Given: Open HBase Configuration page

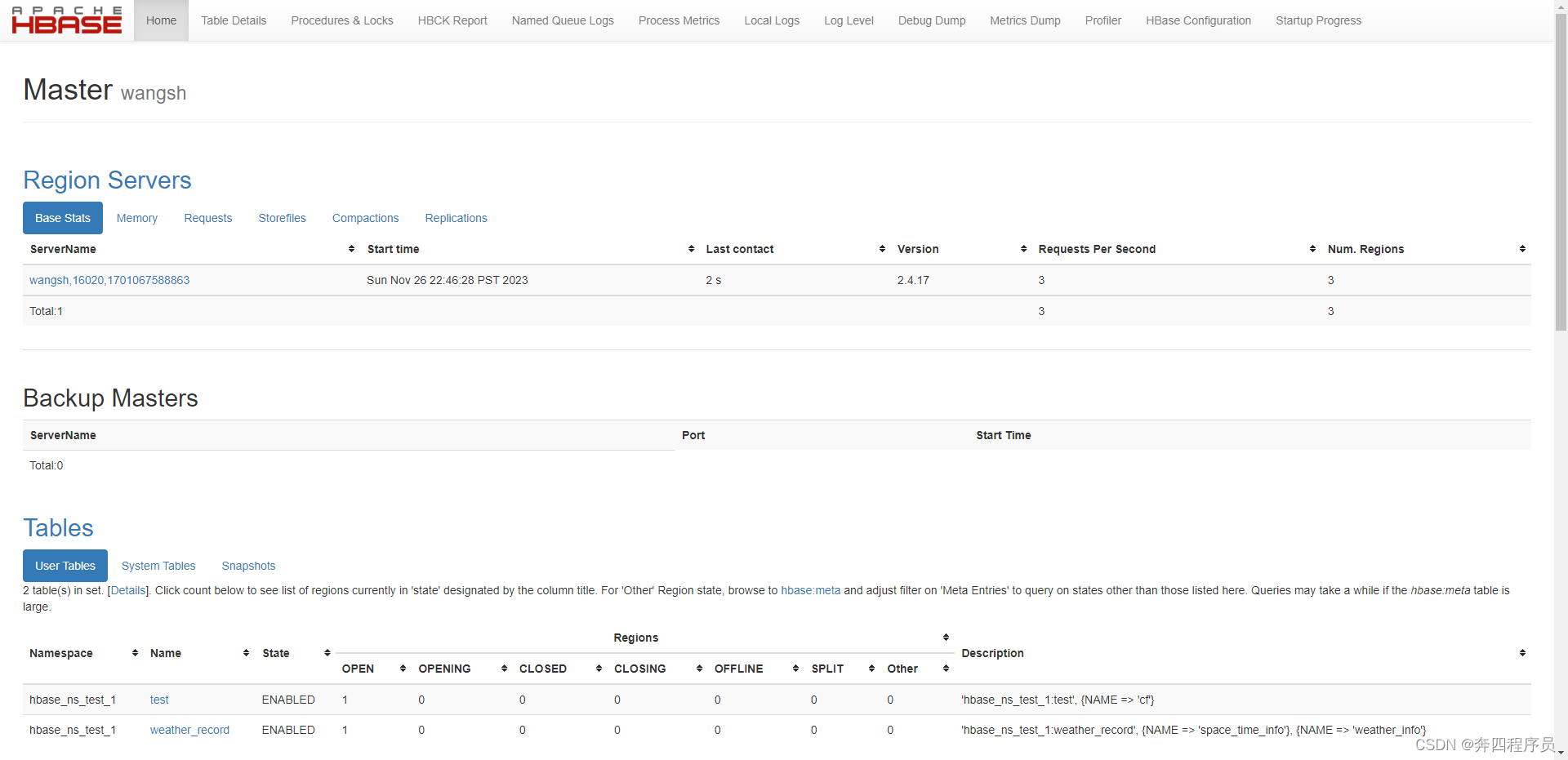Looking at the screenshot, I should point(1198,20).
